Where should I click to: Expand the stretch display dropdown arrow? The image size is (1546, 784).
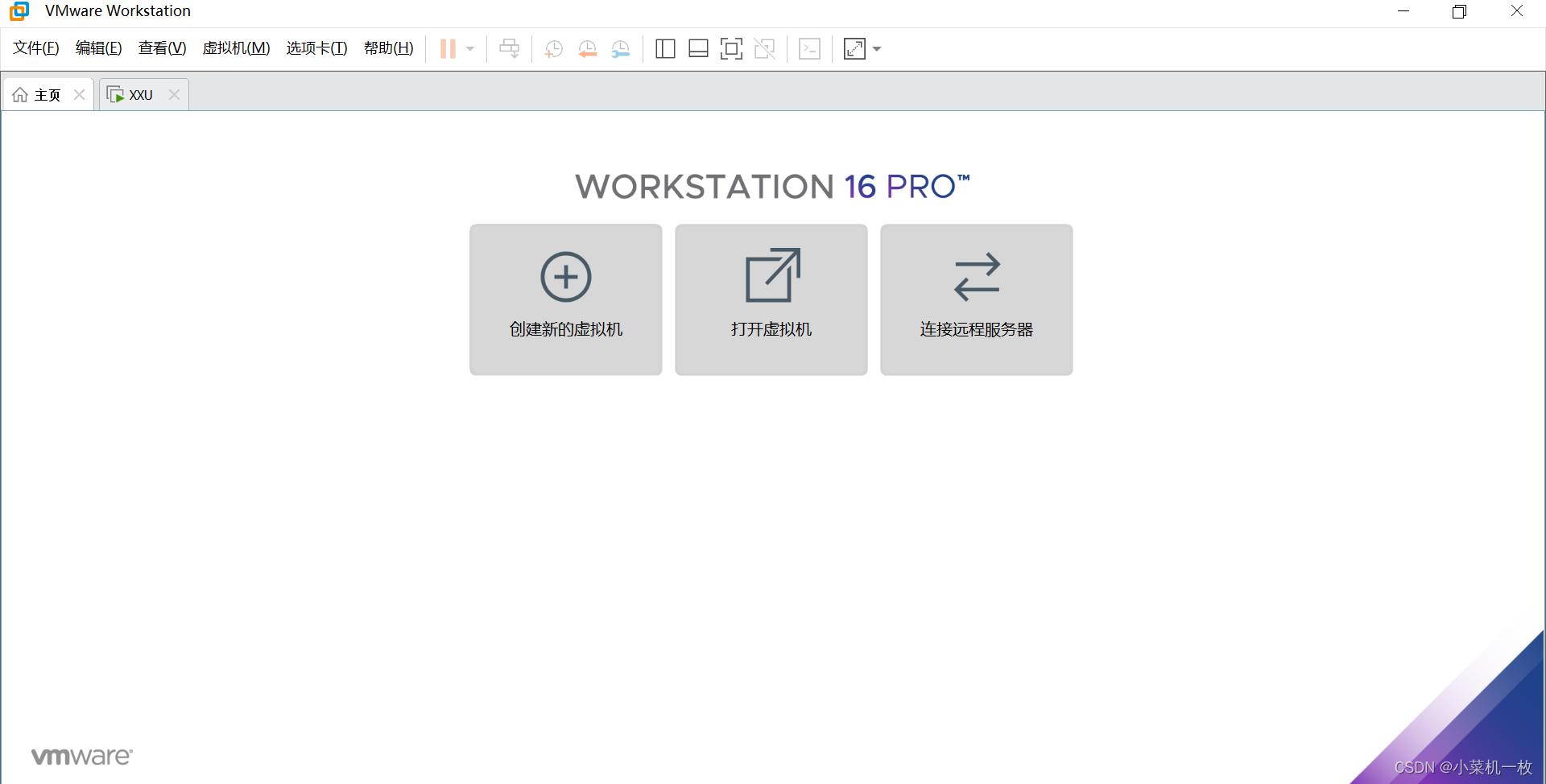point(877,49)
